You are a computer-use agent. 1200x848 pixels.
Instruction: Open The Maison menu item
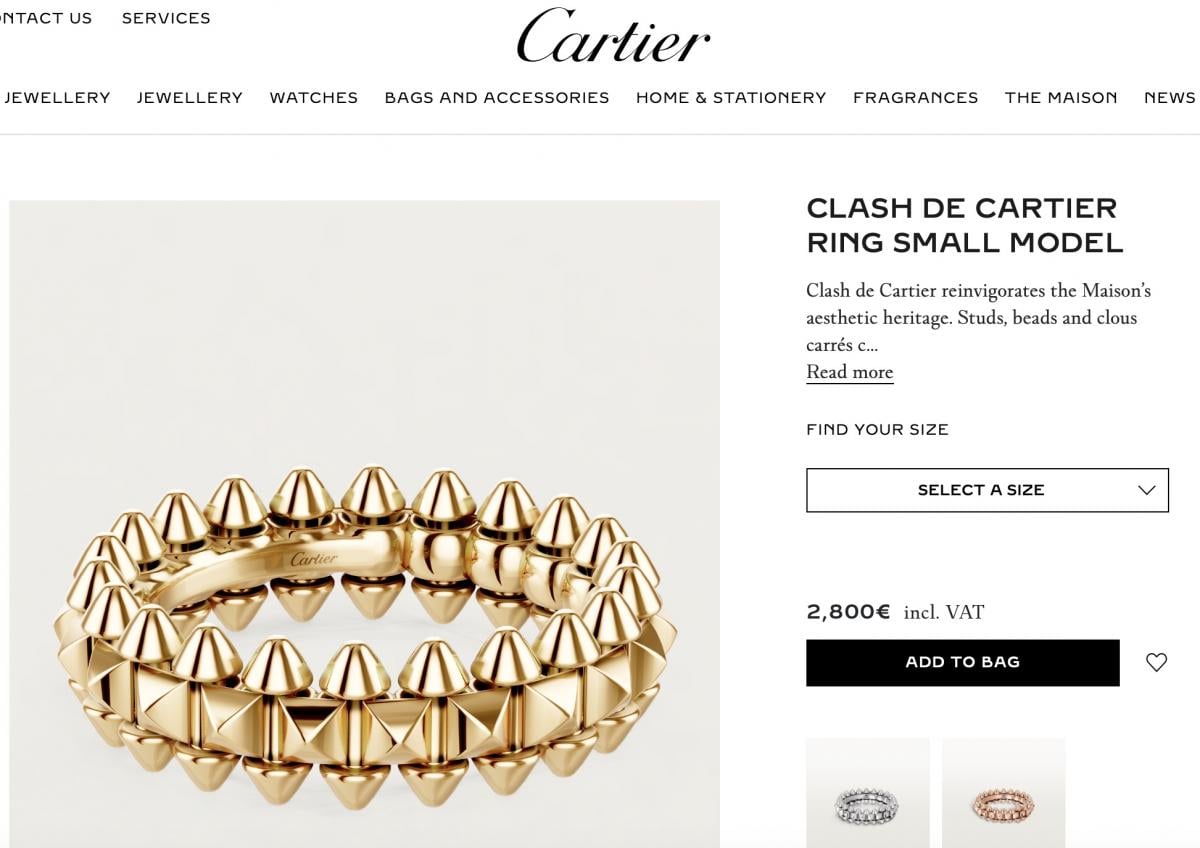[1061, 97]
